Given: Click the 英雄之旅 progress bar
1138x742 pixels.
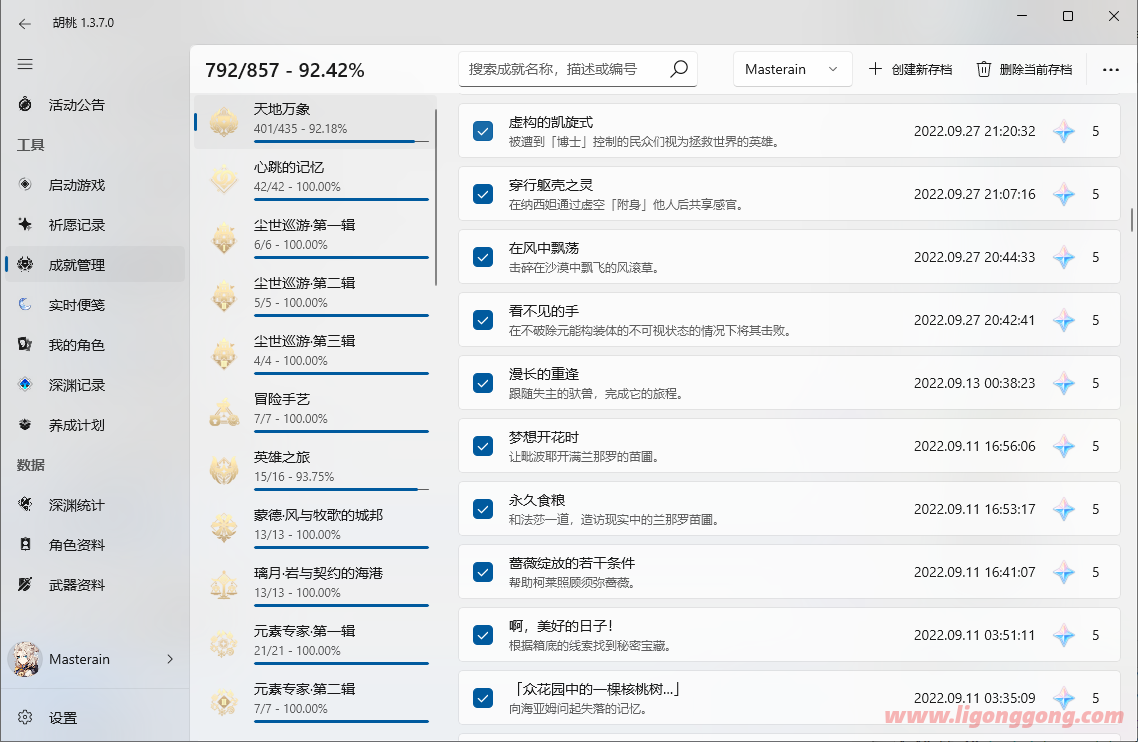Looking at the screenshot, I should point(340,489).
